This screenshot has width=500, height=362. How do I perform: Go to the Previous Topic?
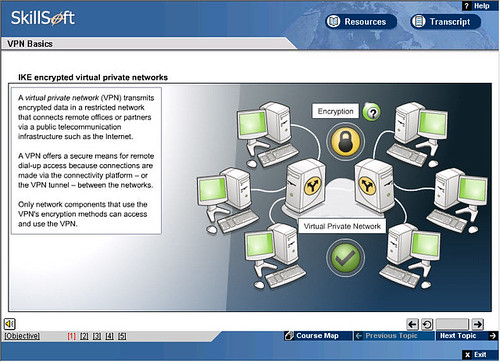(x=393, y=336)
